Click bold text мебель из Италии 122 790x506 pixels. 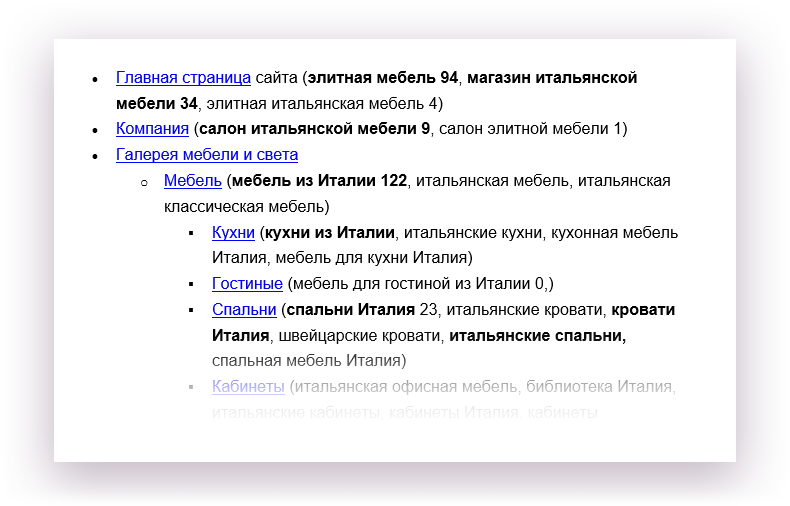pos(319,180)
